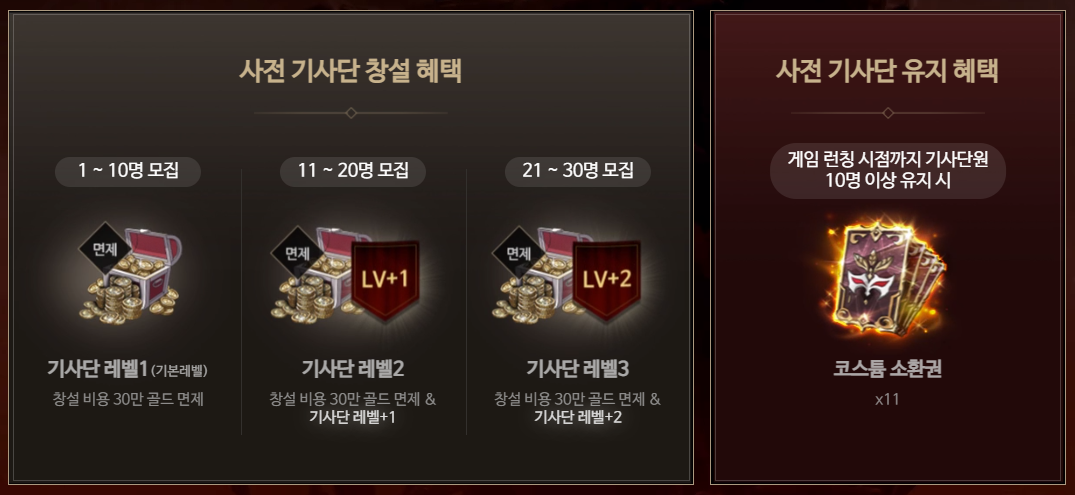Select the 21 ~ 30명 모집 pill label
This screenshot has width=1075, height=495.
click(577, 171)
